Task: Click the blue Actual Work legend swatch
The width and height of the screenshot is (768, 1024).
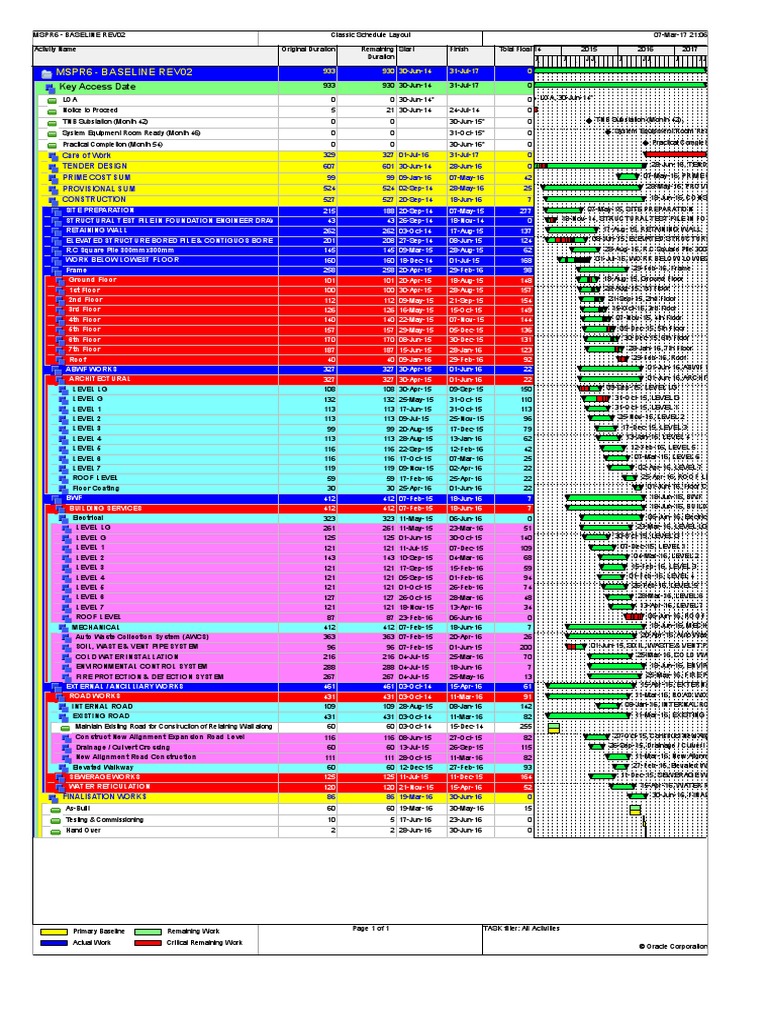Action: 54,943
